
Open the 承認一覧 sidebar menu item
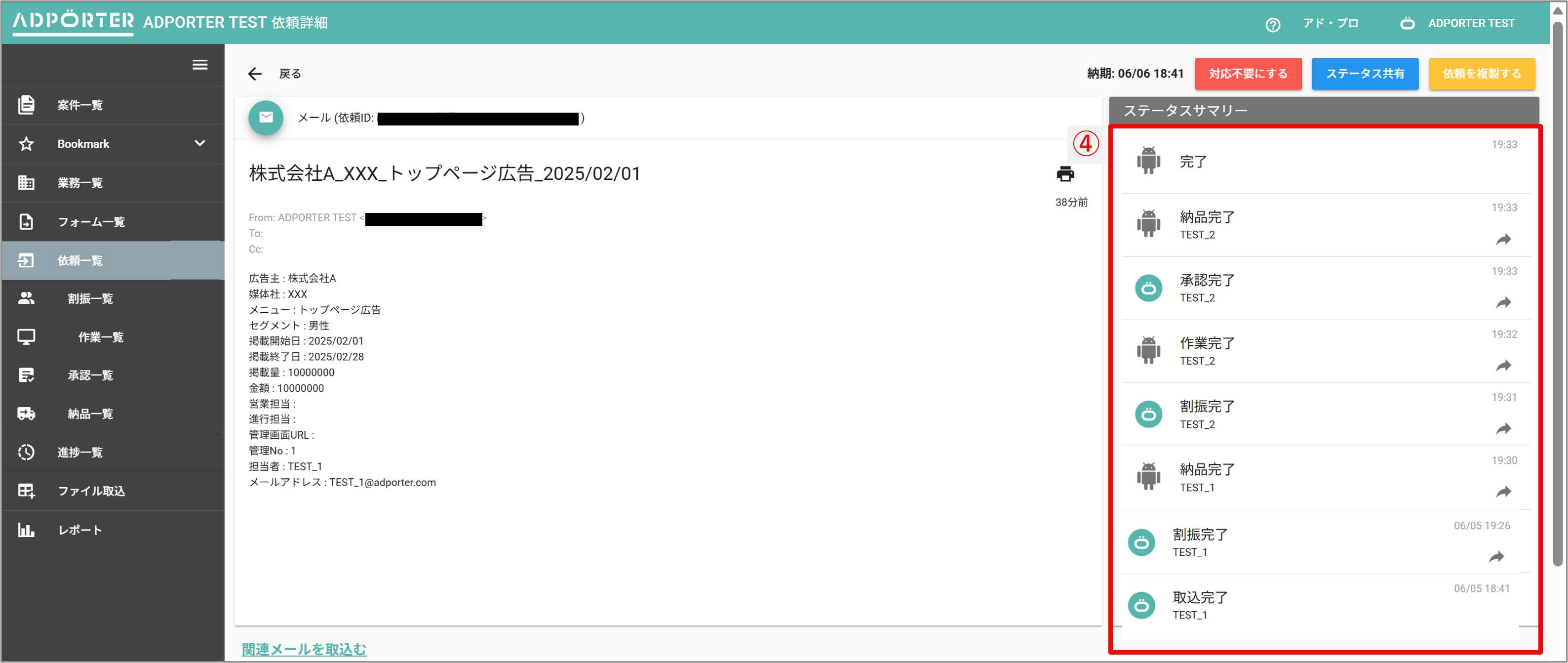pos(89,375)
